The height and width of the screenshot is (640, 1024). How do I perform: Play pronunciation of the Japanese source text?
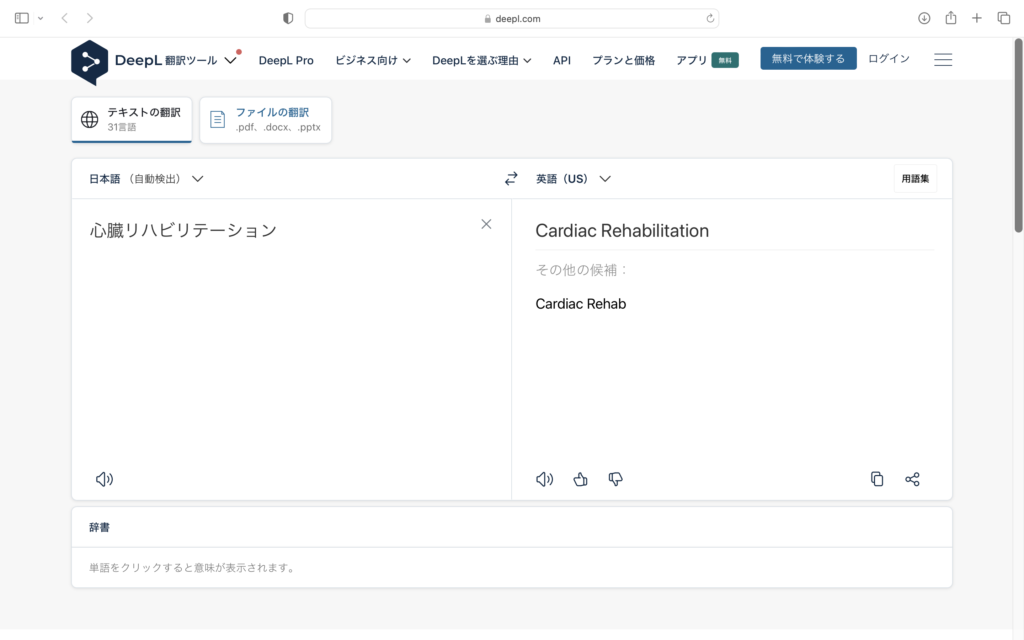coord(104,479)
